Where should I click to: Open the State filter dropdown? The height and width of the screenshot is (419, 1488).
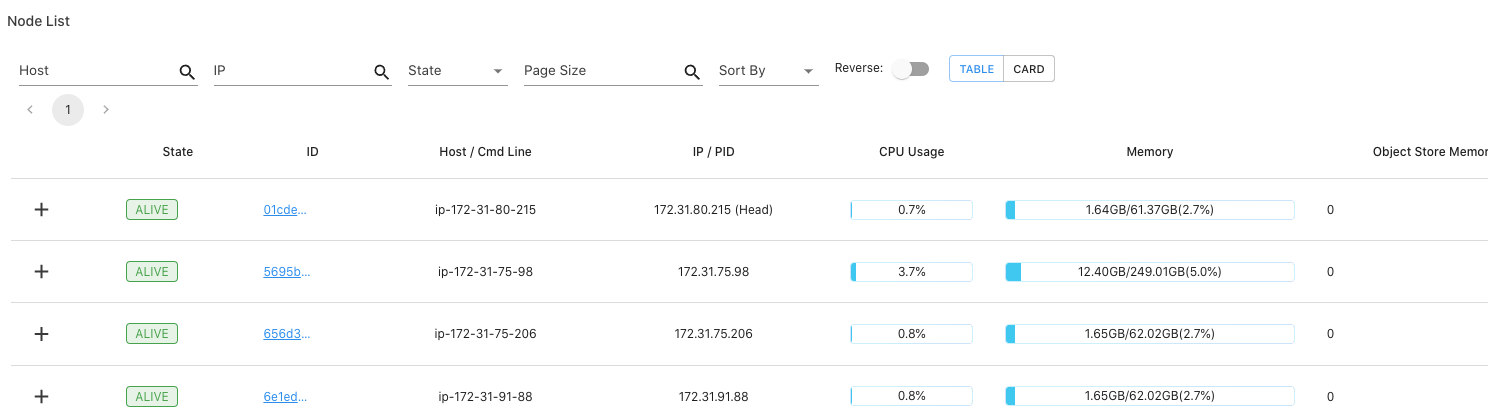pyautogui.click(x=457, y=71)
